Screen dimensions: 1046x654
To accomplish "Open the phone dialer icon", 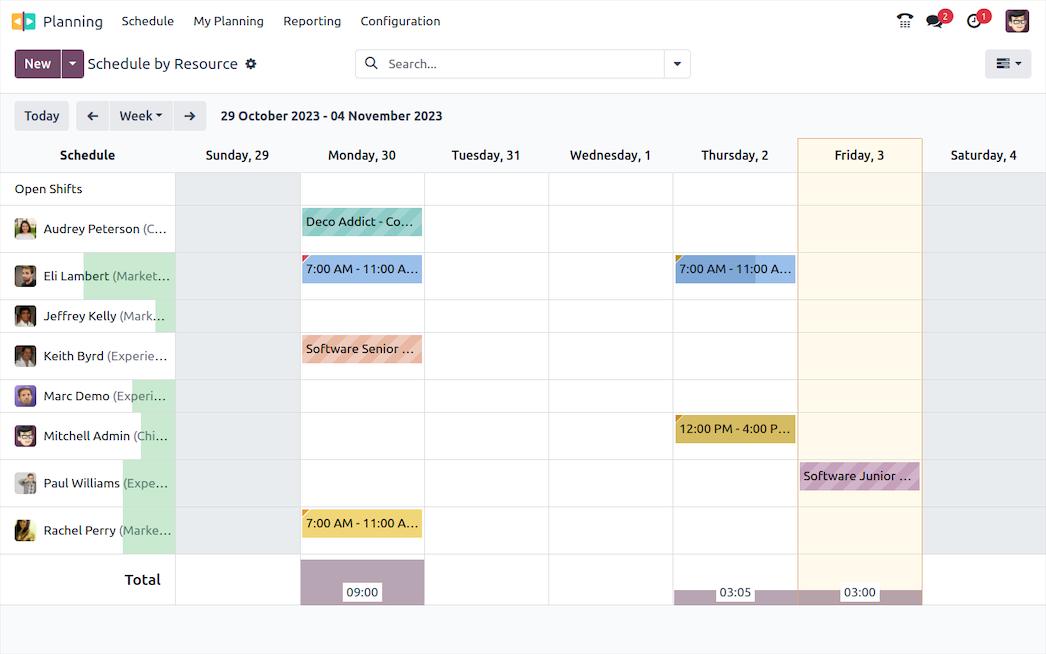I will 905,21.
